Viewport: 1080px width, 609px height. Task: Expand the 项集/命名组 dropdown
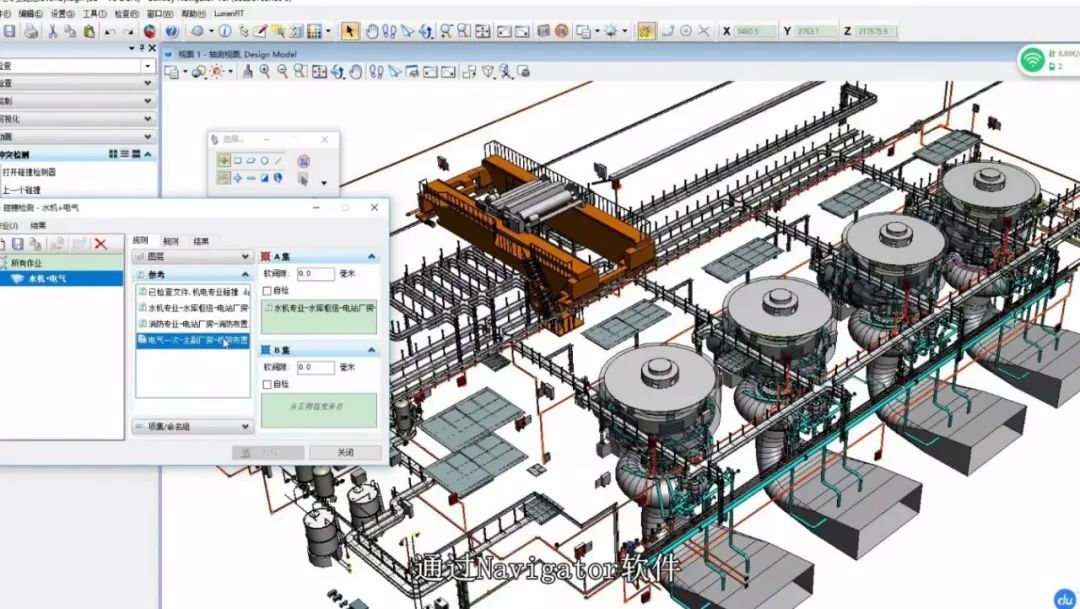pyautogui.click(x=243, y=426)
